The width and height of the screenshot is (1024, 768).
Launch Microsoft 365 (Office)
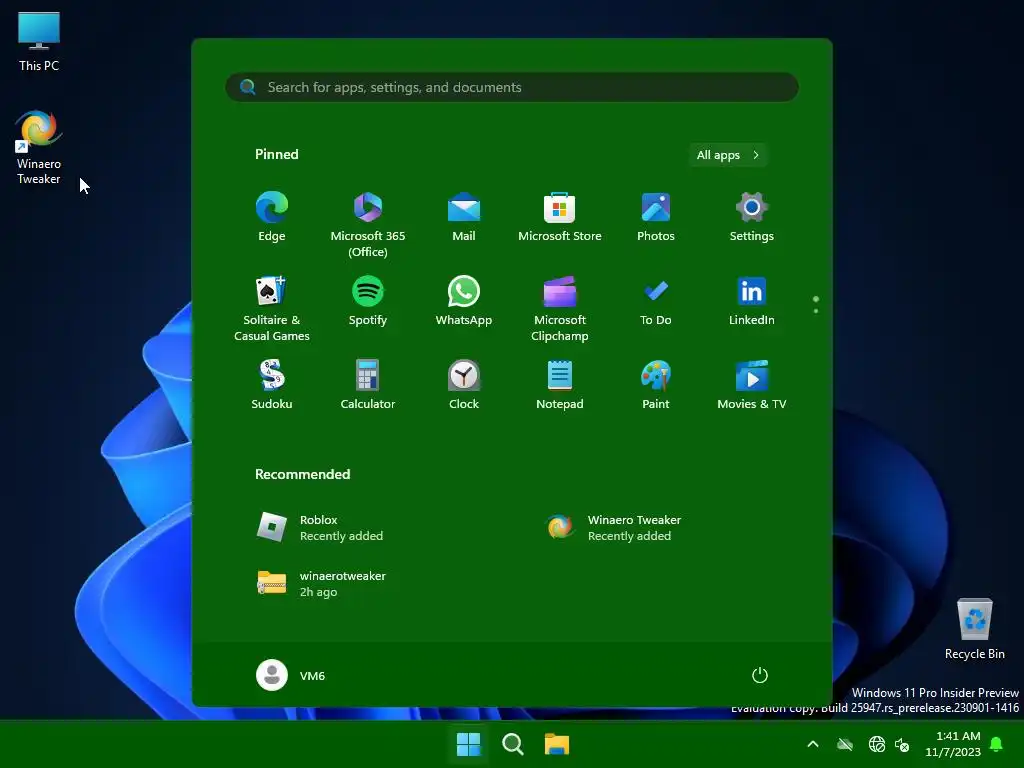368,225
